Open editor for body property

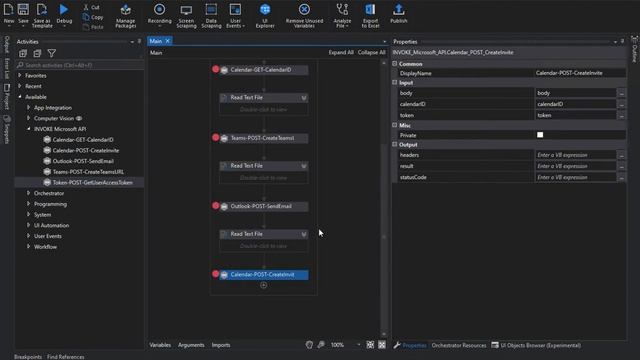(622, 93)
